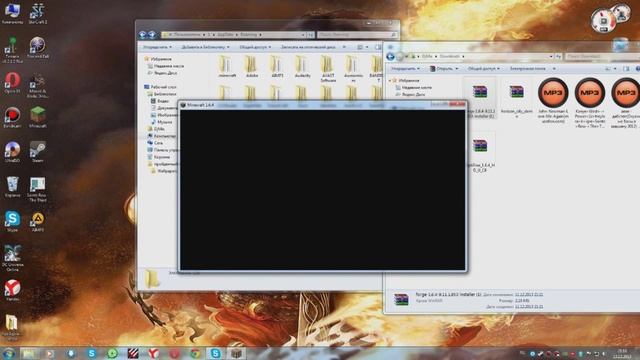Select John Newman Love Me Again MP3

[553, 100]
